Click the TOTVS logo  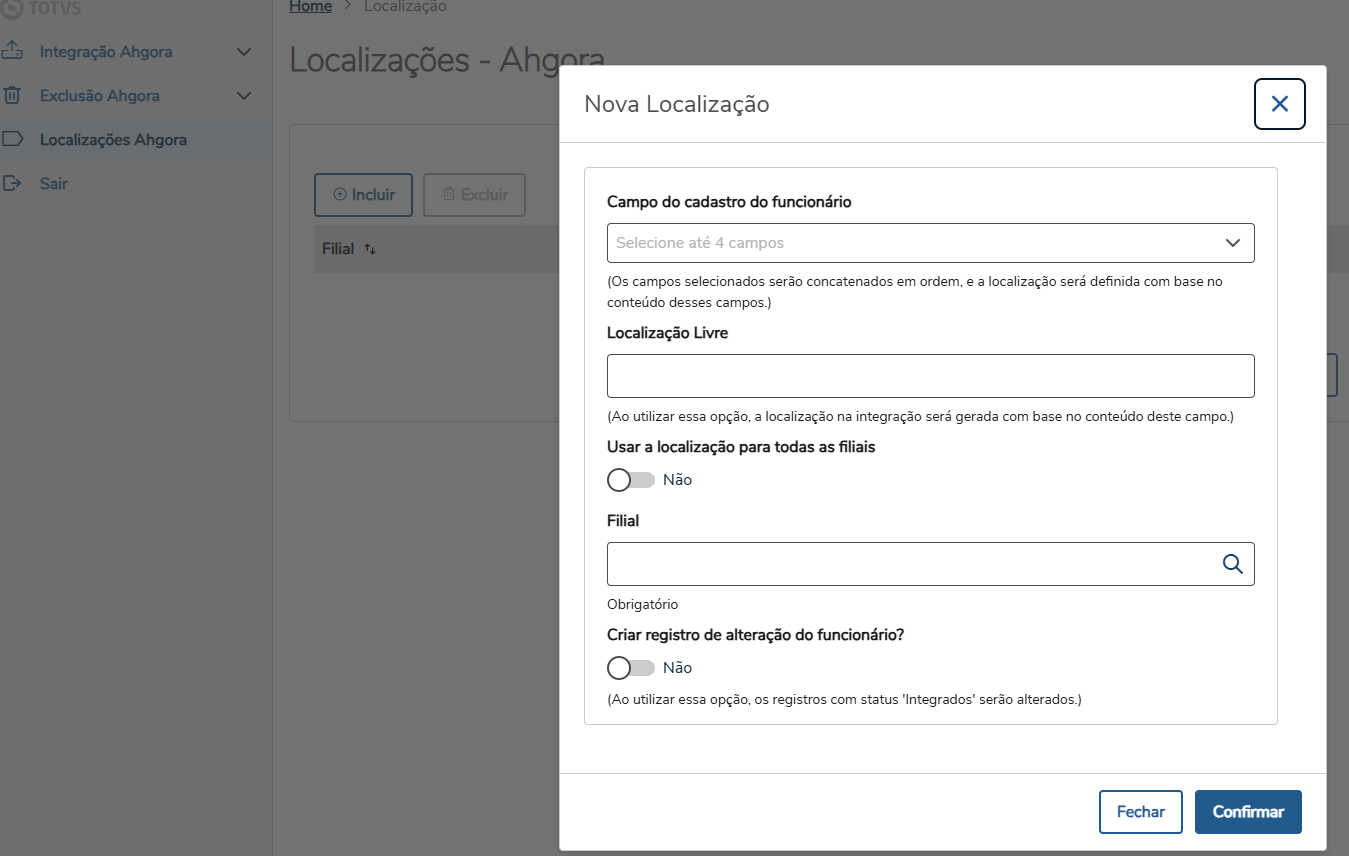point(45,6)
